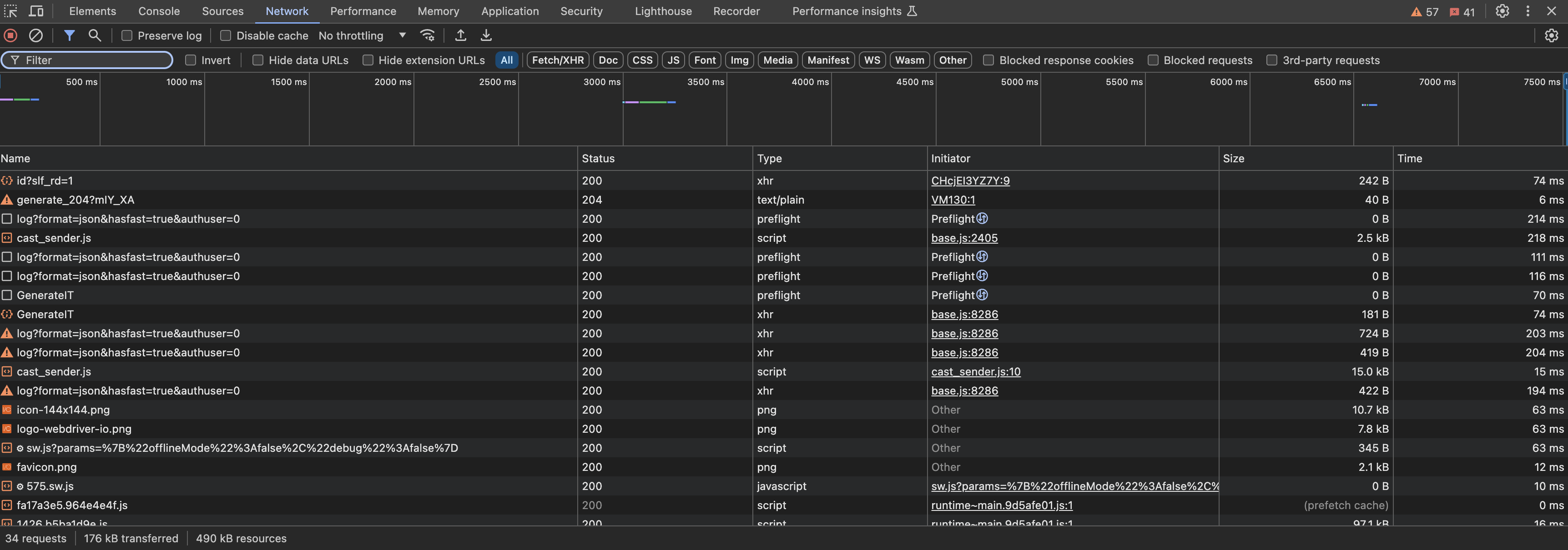The height and width of the screenshot is (550, 1568).
Task: Focus the Filter text field
Action: point(87,60)
